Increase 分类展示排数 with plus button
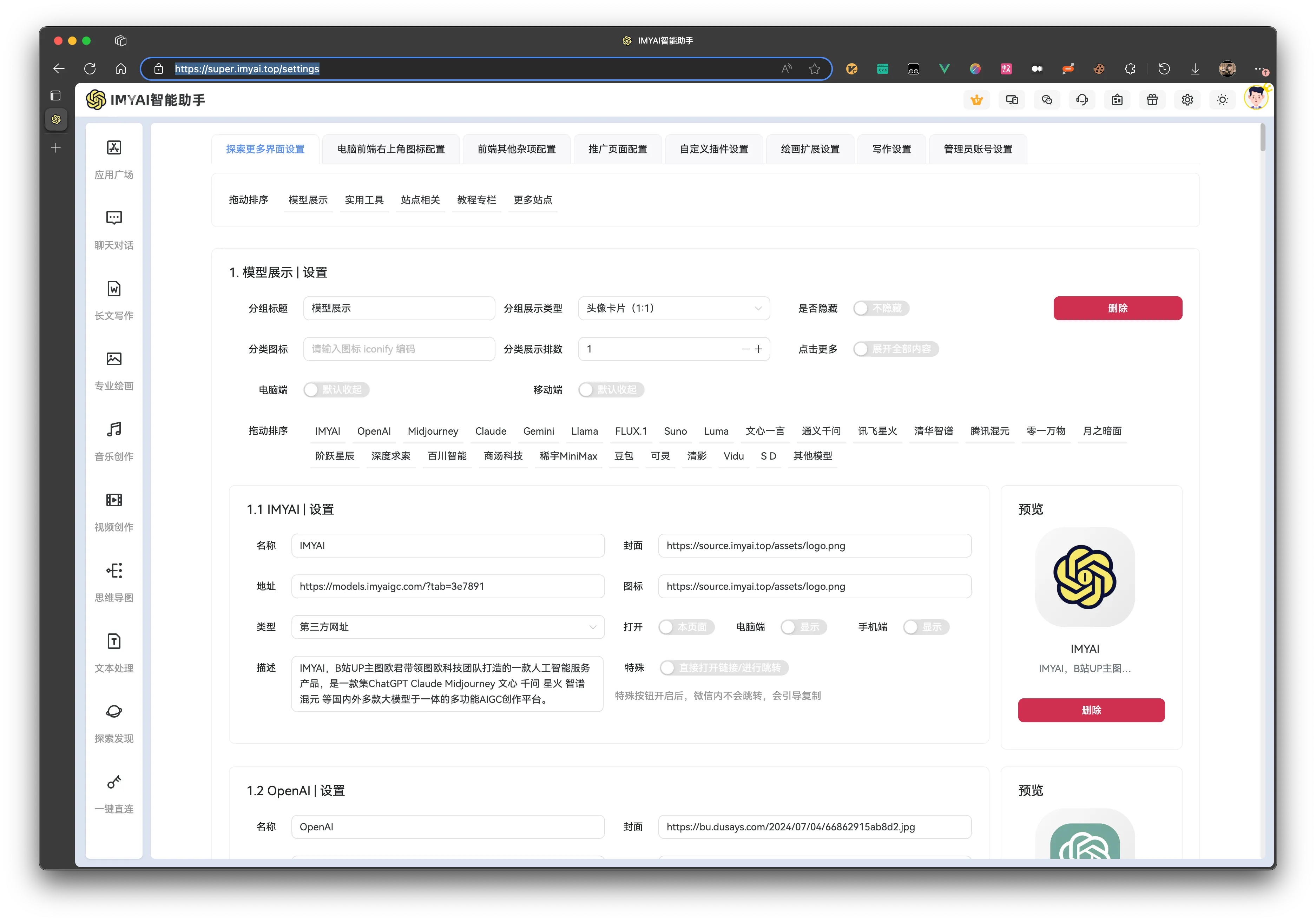1316x922 pixels. 758,349
